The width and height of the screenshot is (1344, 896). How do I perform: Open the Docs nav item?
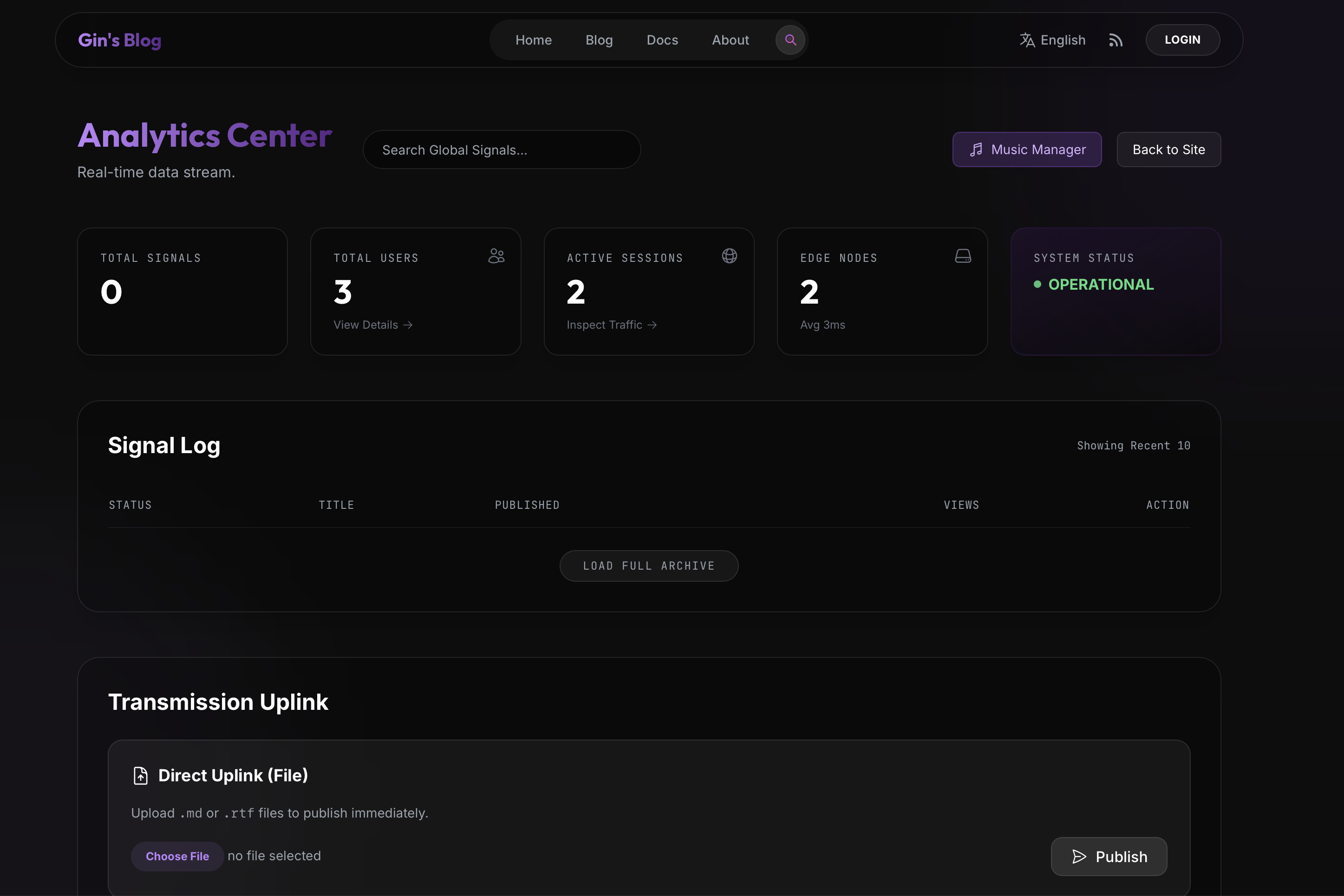662,40
